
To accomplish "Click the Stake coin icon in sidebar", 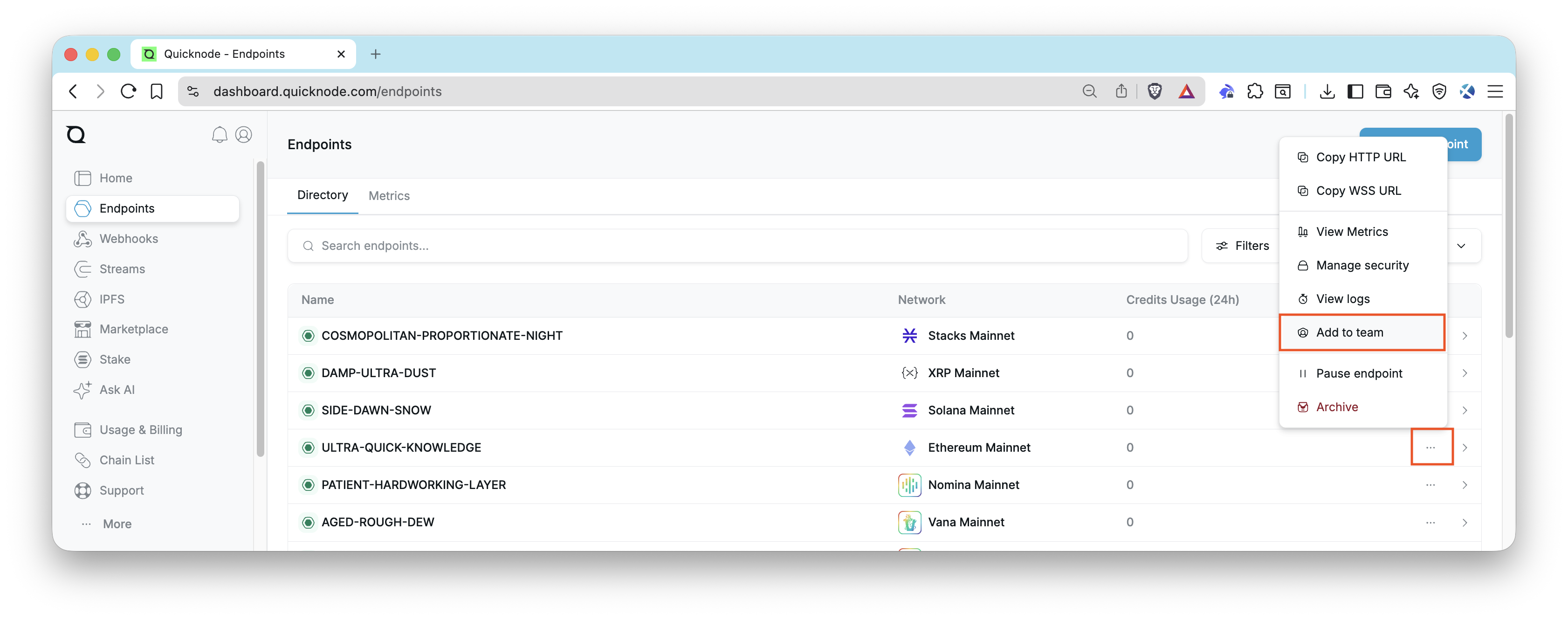I will [x=83, y=359].
